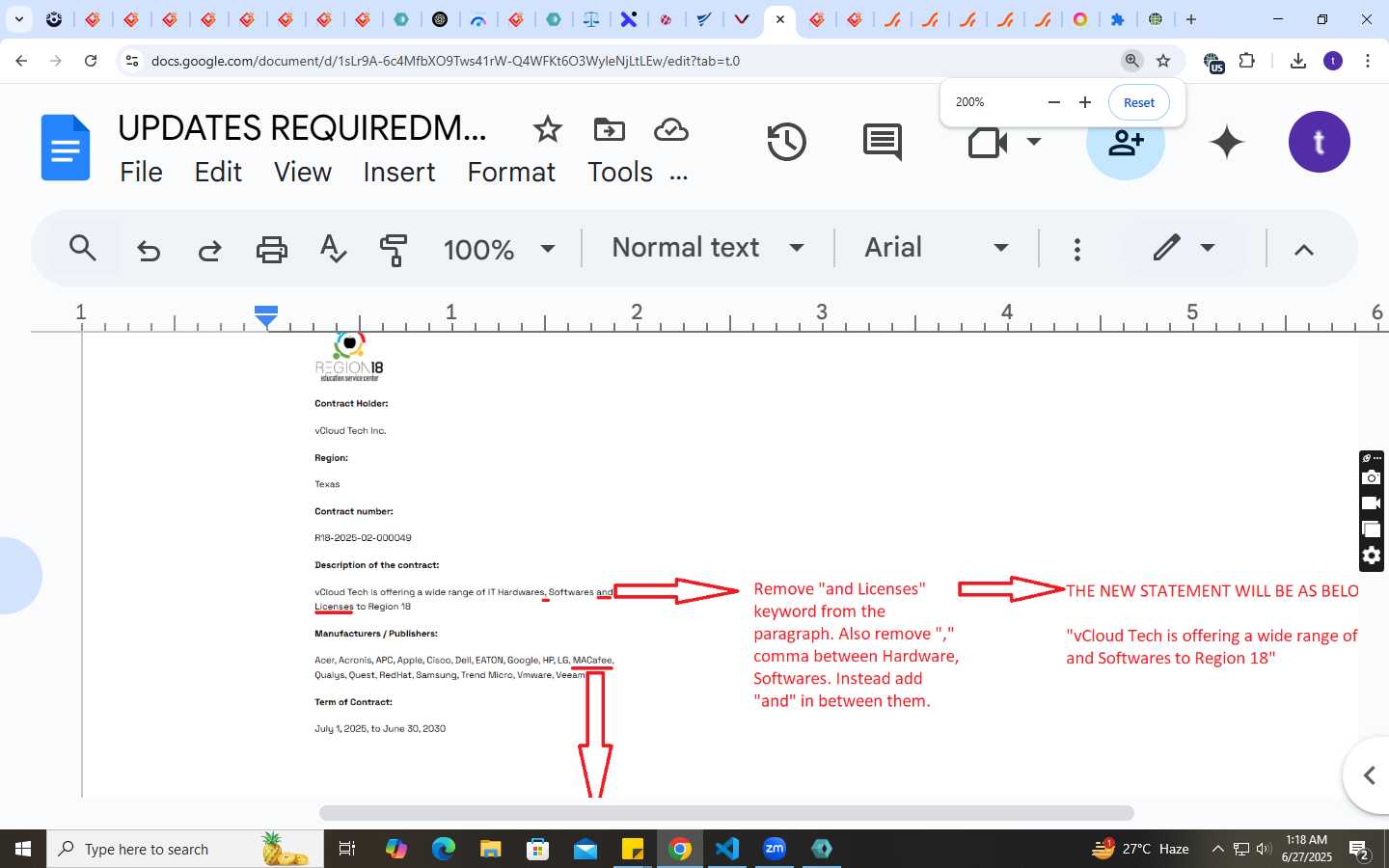Click the Share people icon button
1389x868 pixels.
pos(1126,143)
